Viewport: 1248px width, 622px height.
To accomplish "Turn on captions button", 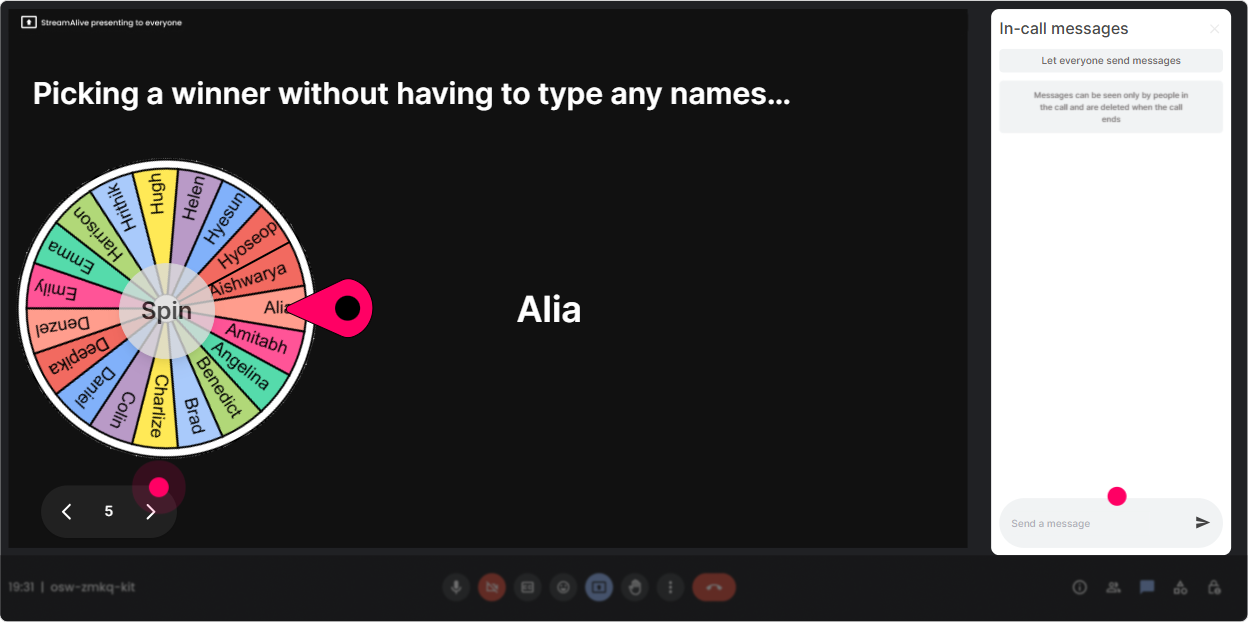I will [x=528, y=587].
